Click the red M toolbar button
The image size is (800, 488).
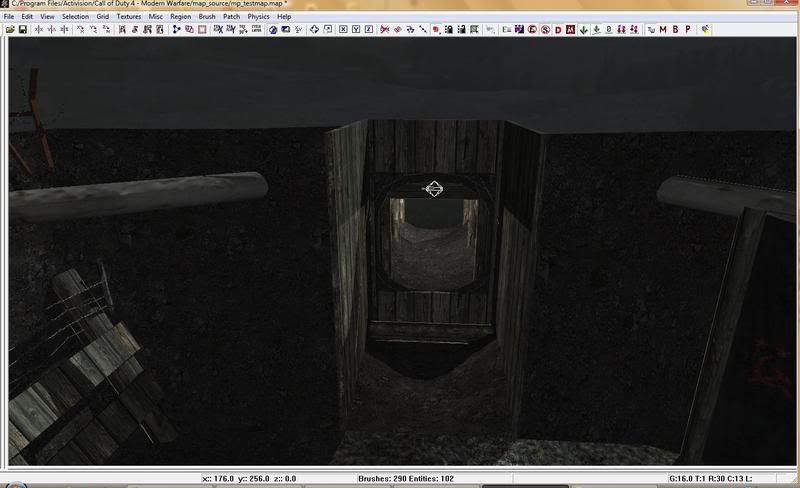click(x=663, y=30)
